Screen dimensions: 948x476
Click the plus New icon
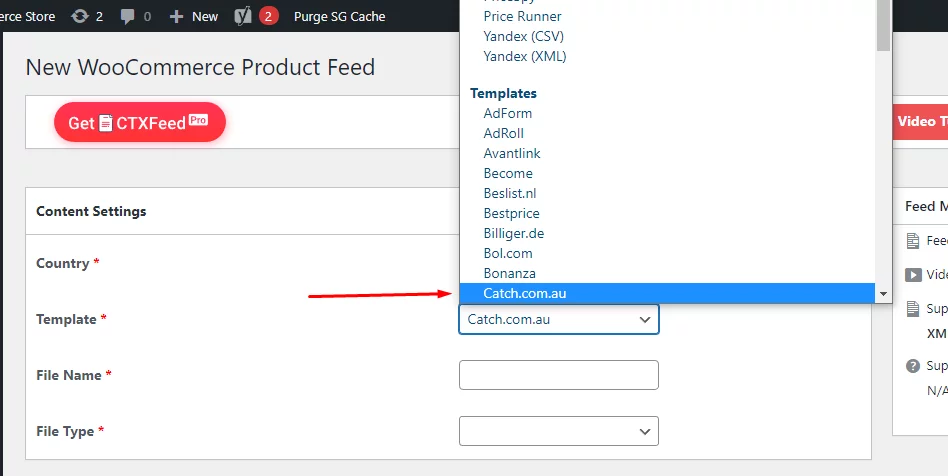click(176, 16)
